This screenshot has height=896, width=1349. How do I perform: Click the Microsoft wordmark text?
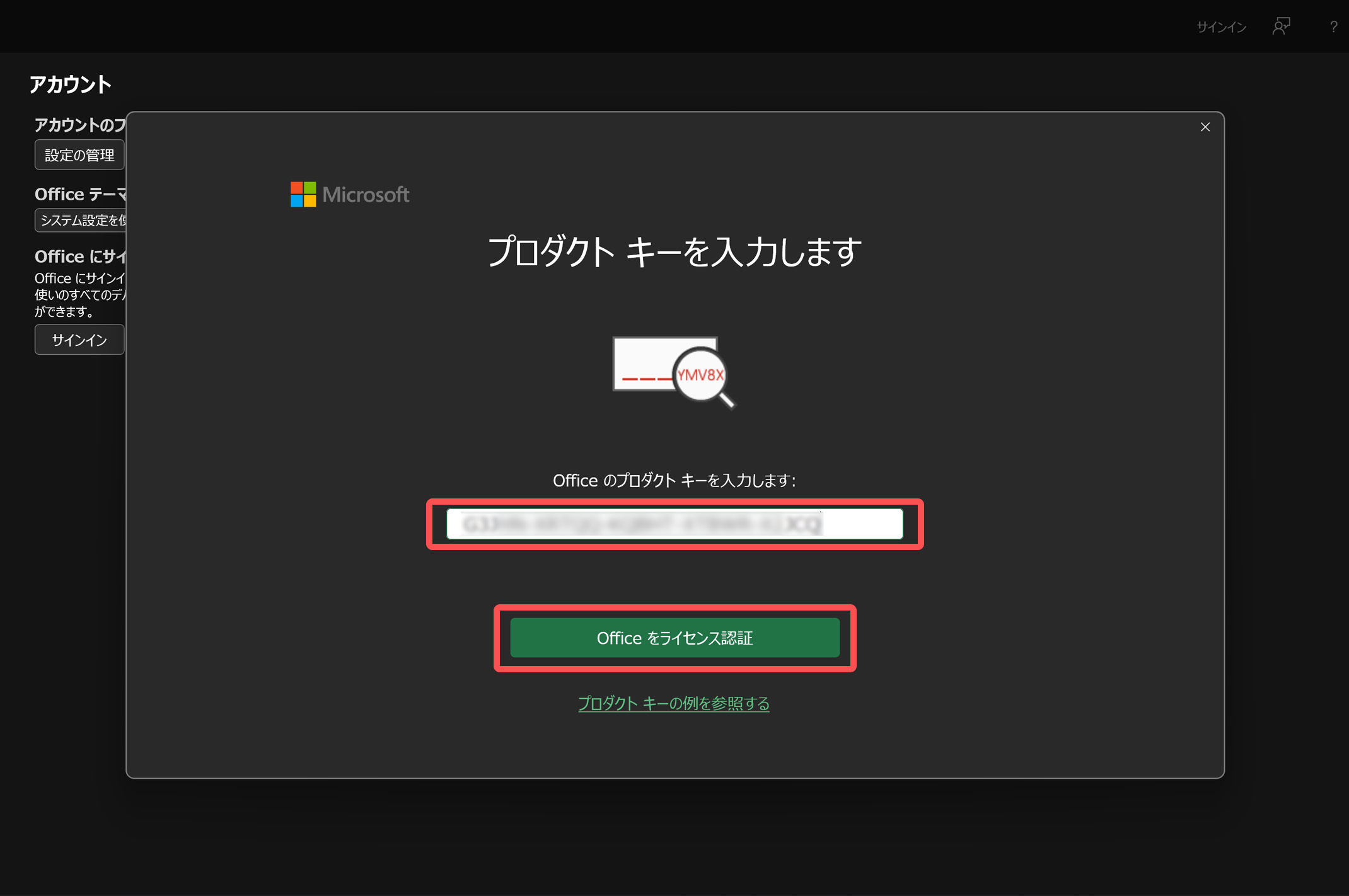(x=366, y=195)
